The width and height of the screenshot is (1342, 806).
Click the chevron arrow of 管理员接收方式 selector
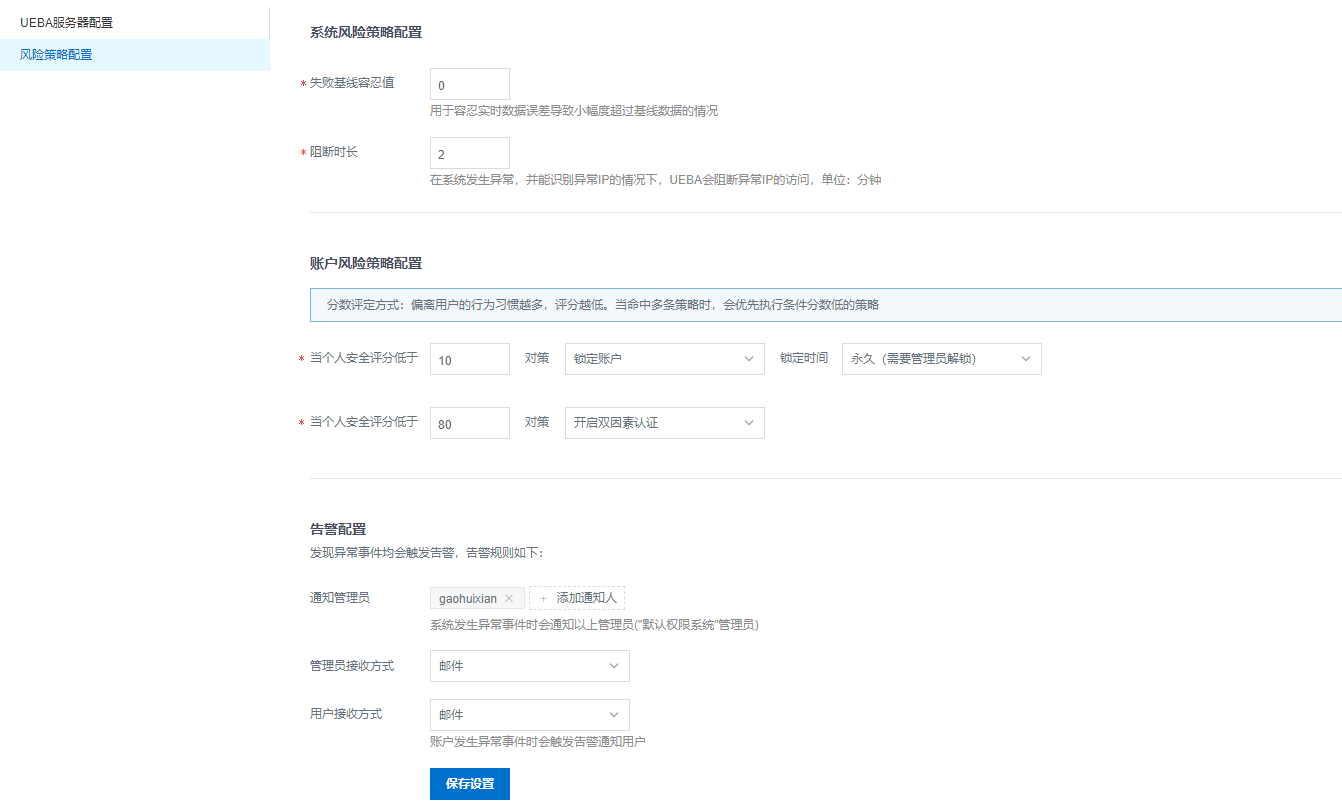(x=614, y=666)
